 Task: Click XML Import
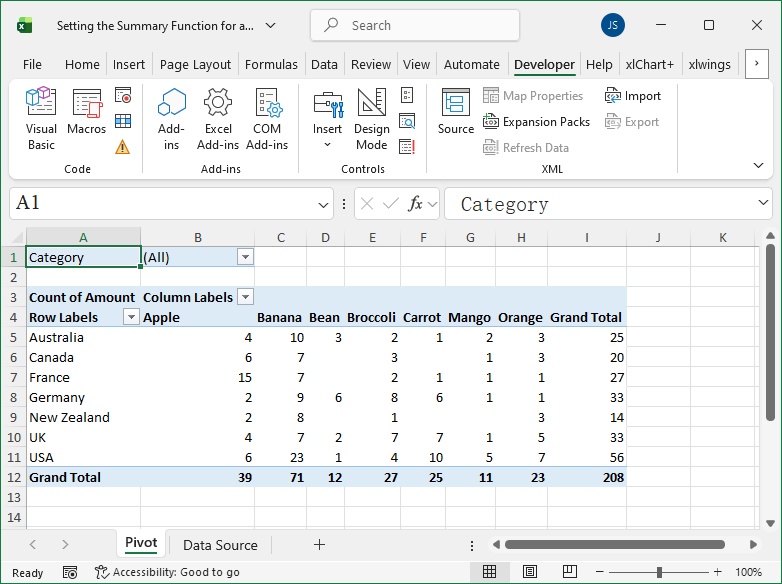click(632, 95)
